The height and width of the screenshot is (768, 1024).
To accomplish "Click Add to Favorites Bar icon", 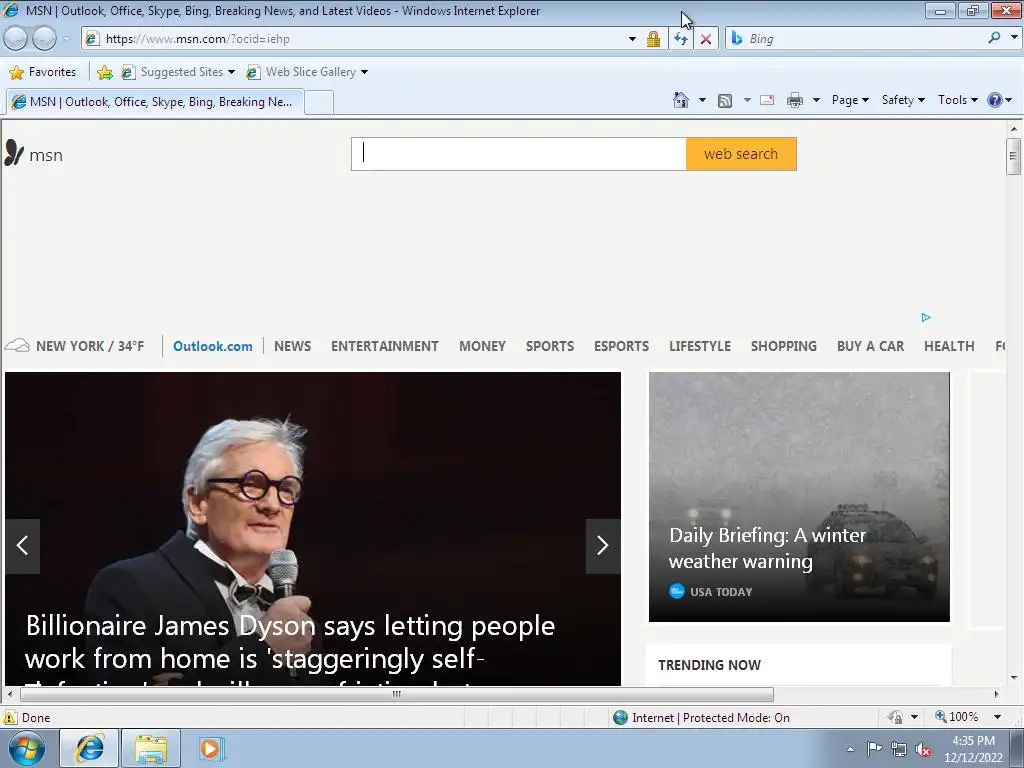I will [104, 72].
